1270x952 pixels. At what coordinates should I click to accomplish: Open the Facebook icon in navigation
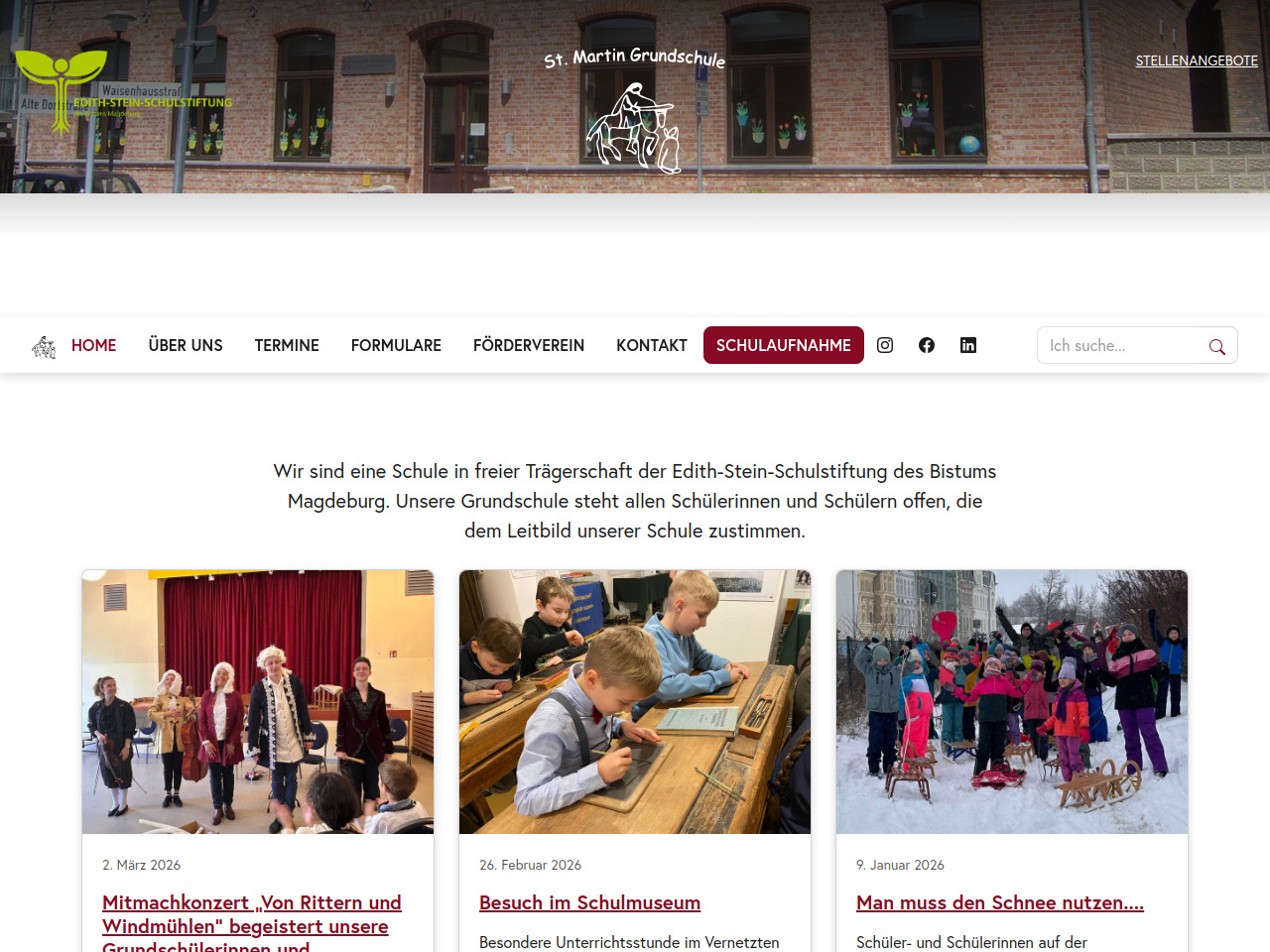[927, 345]
